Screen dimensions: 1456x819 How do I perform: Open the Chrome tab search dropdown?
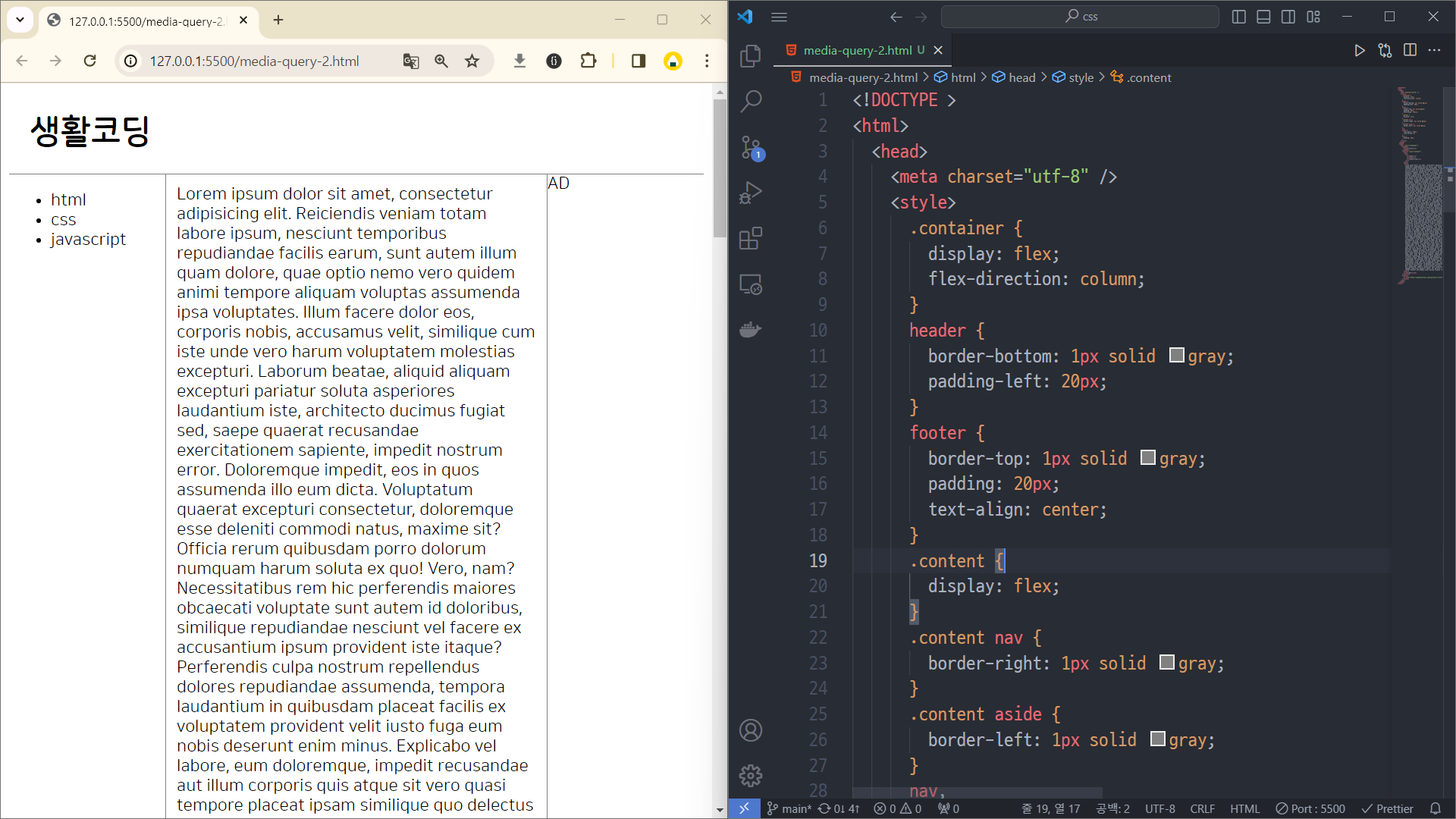click(20, 20)
